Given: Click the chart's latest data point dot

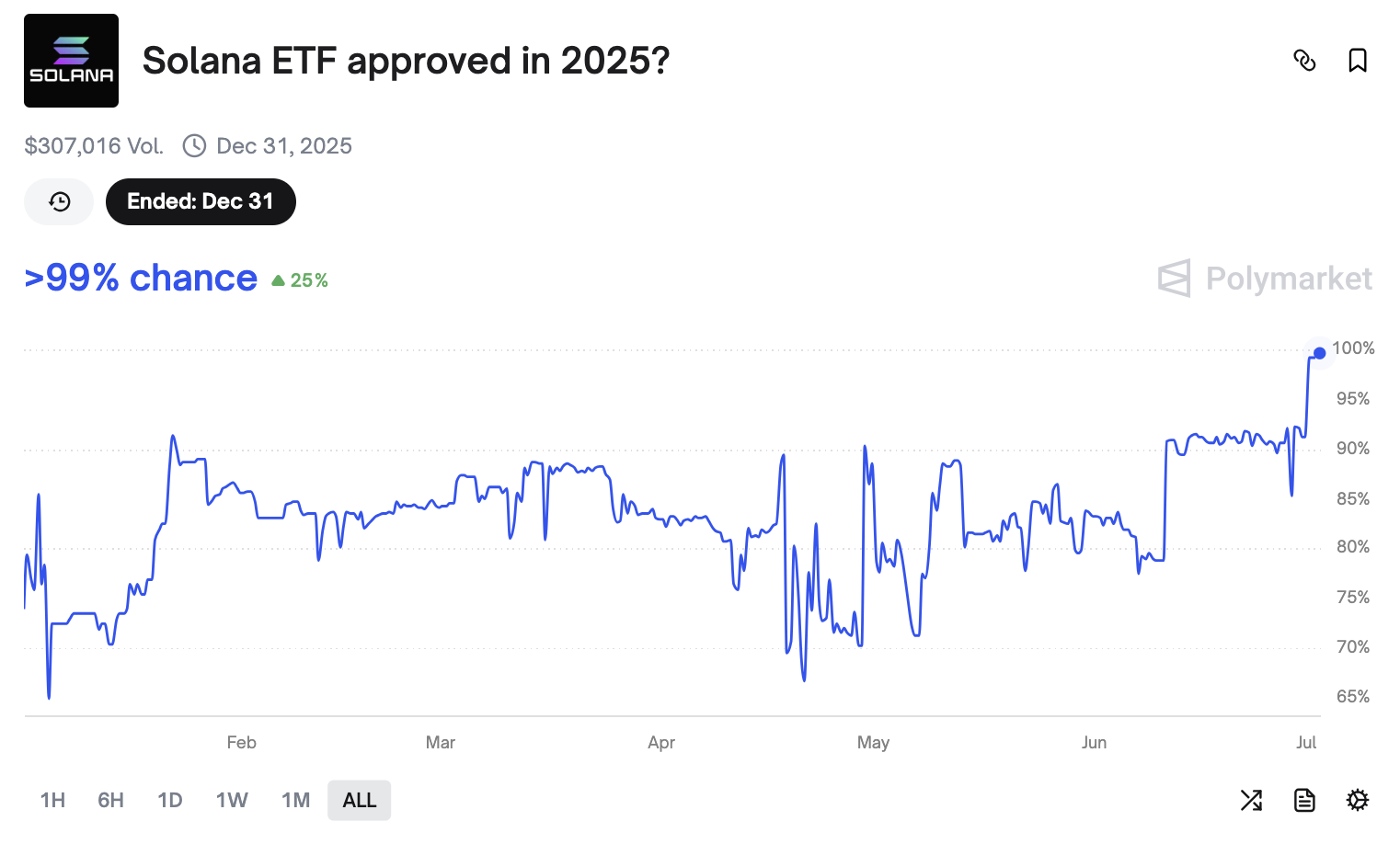Looking at the screenshot, I should point(1319,353).
